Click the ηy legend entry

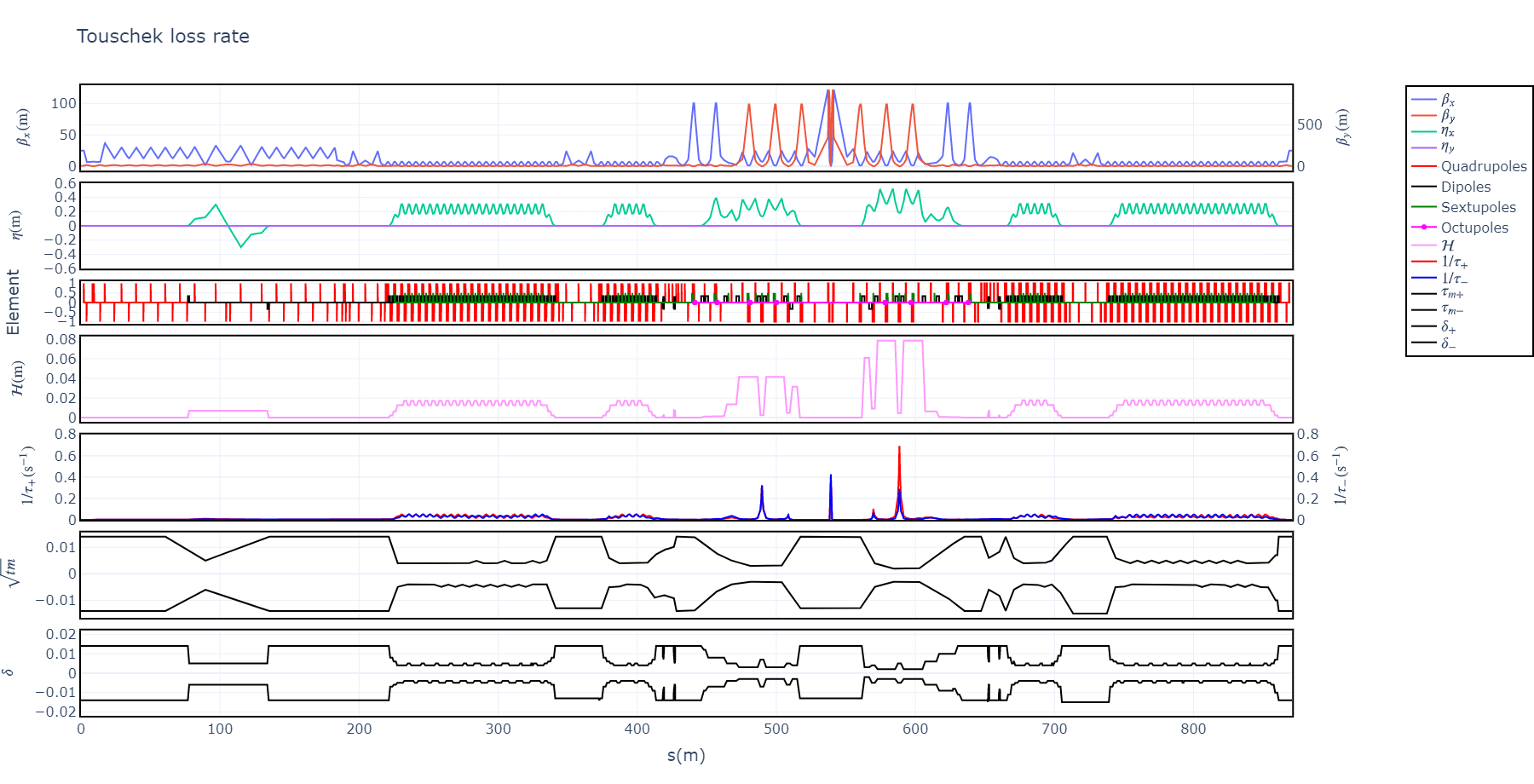pos(1448,147)
